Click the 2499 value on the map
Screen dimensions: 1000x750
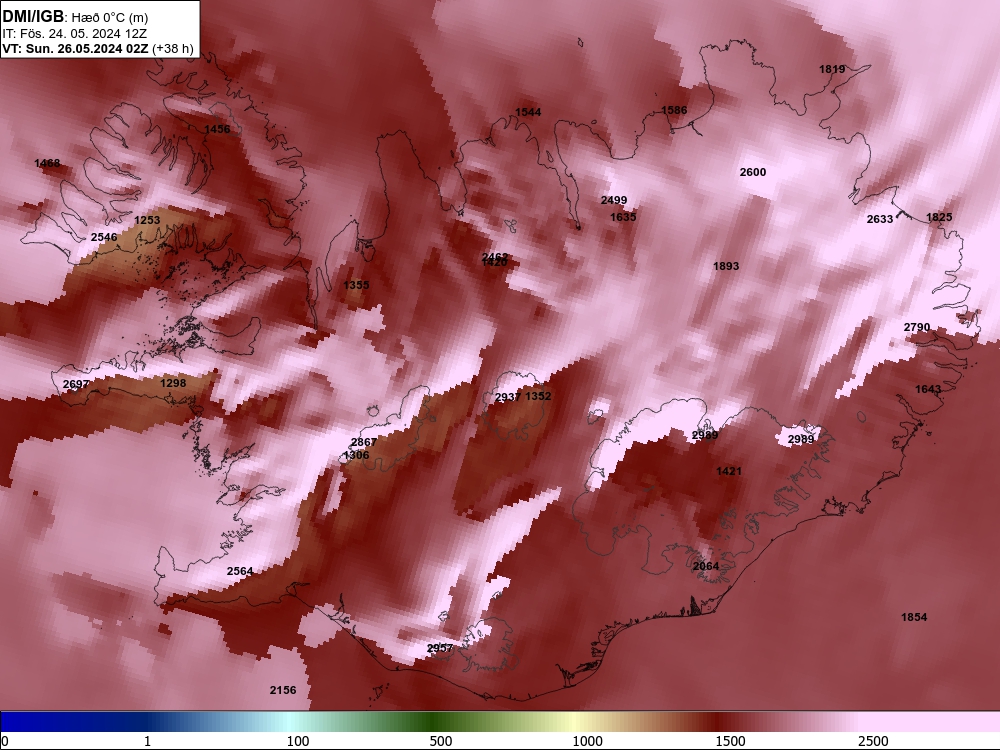tap(614, 200)
